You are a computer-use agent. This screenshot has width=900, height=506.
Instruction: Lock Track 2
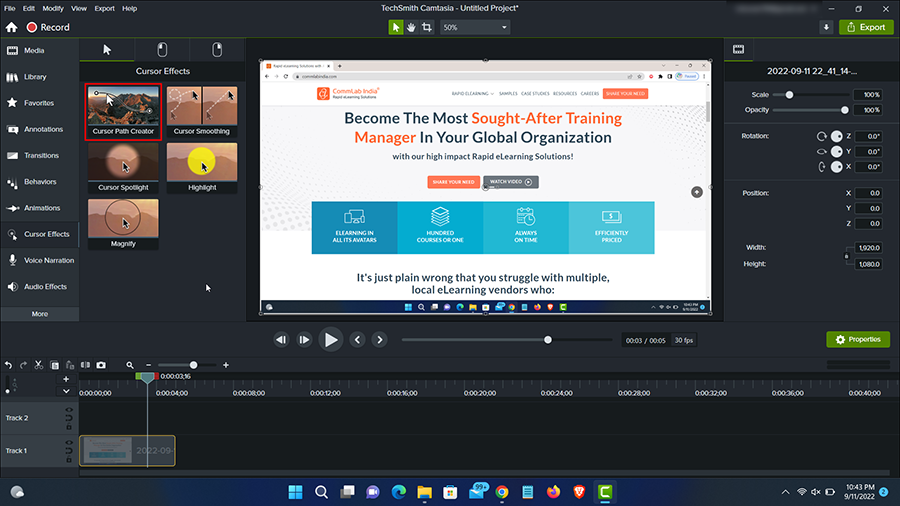(69, 427)
